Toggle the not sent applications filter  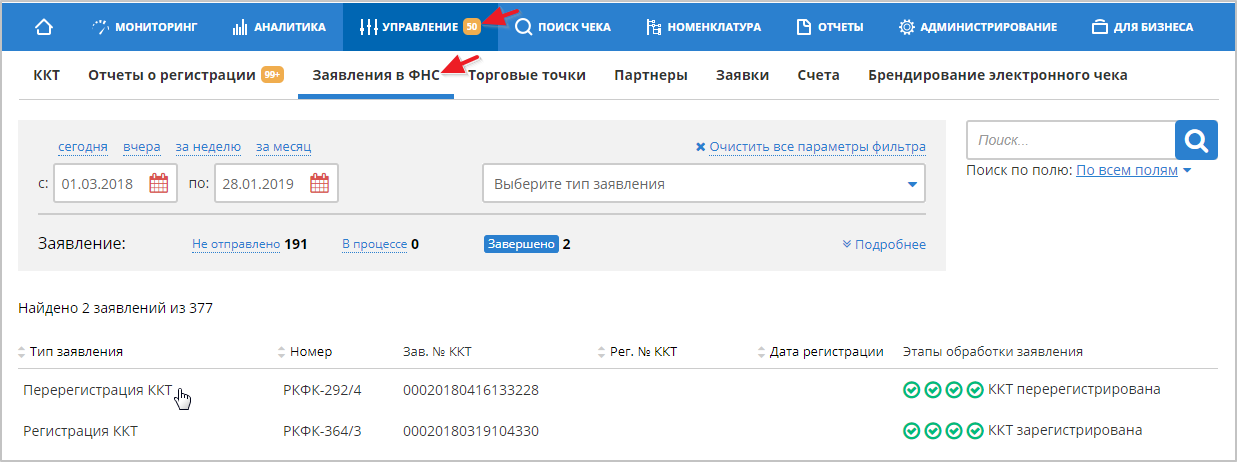(x=236, y=244)
